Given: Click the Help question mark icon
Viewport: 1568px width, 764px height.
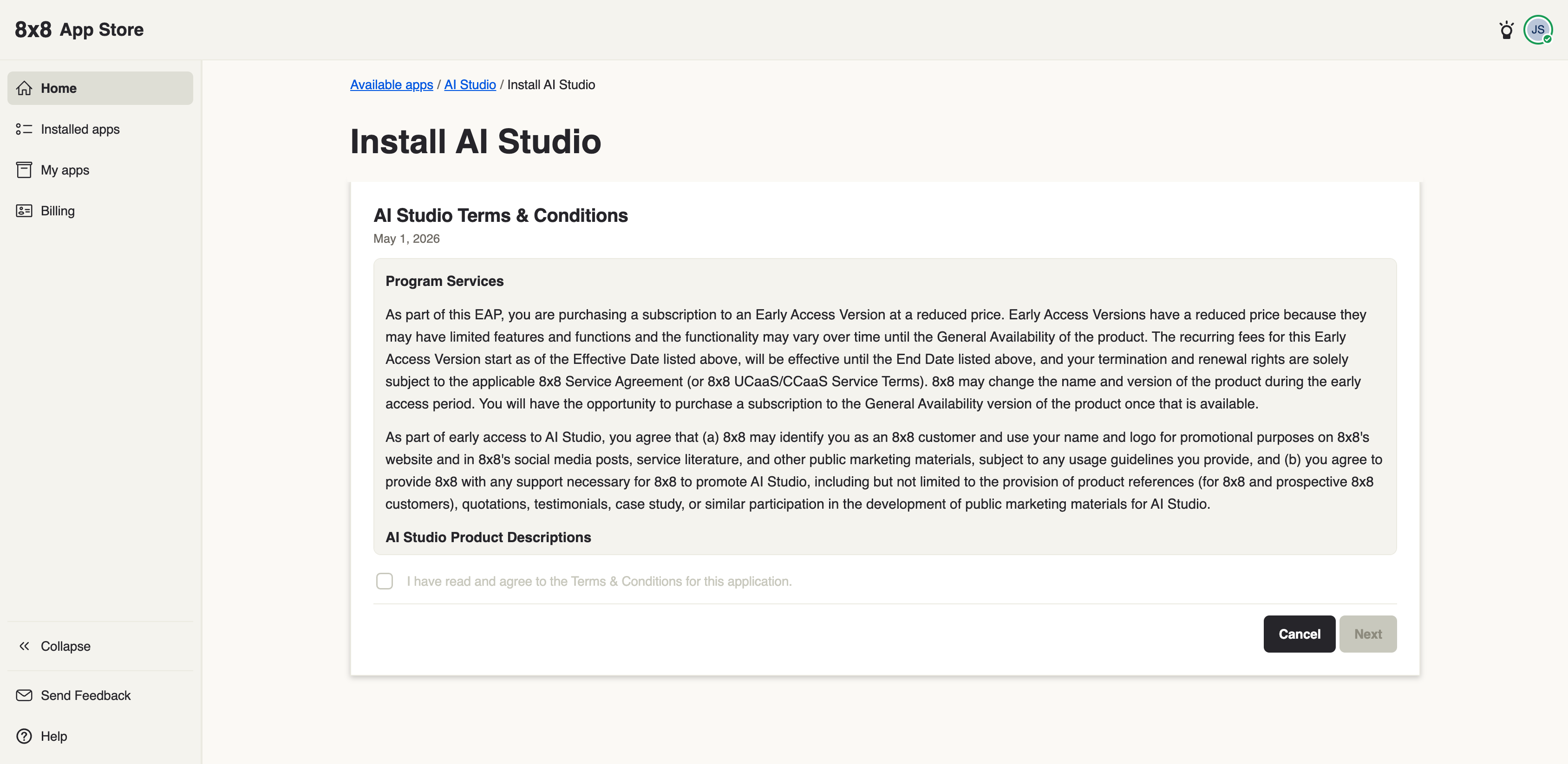Looking at the screenshot, I should (24, 736).
